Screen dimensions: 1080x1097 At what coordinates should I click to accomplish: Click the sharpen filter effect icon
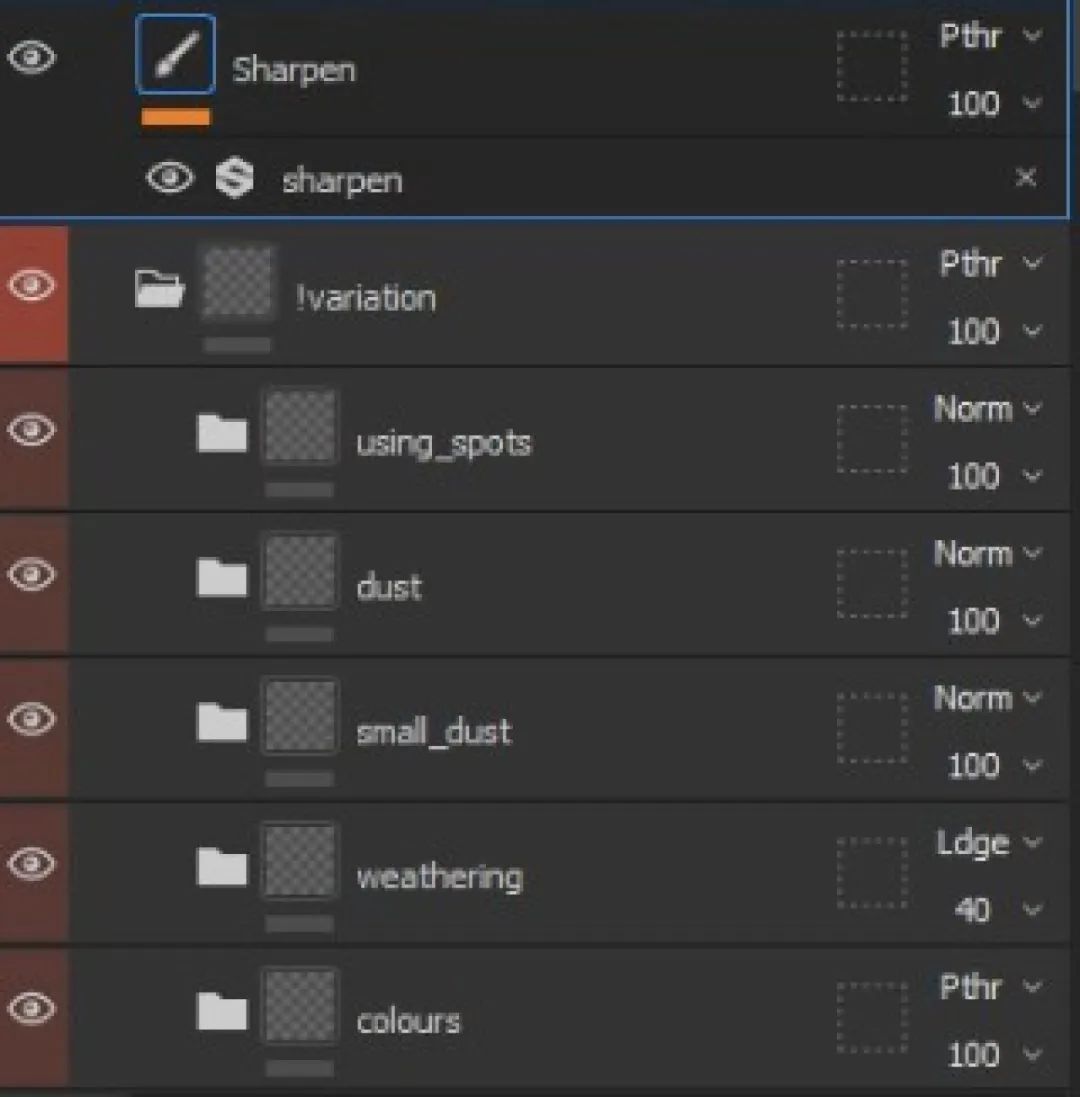(234, 179)
